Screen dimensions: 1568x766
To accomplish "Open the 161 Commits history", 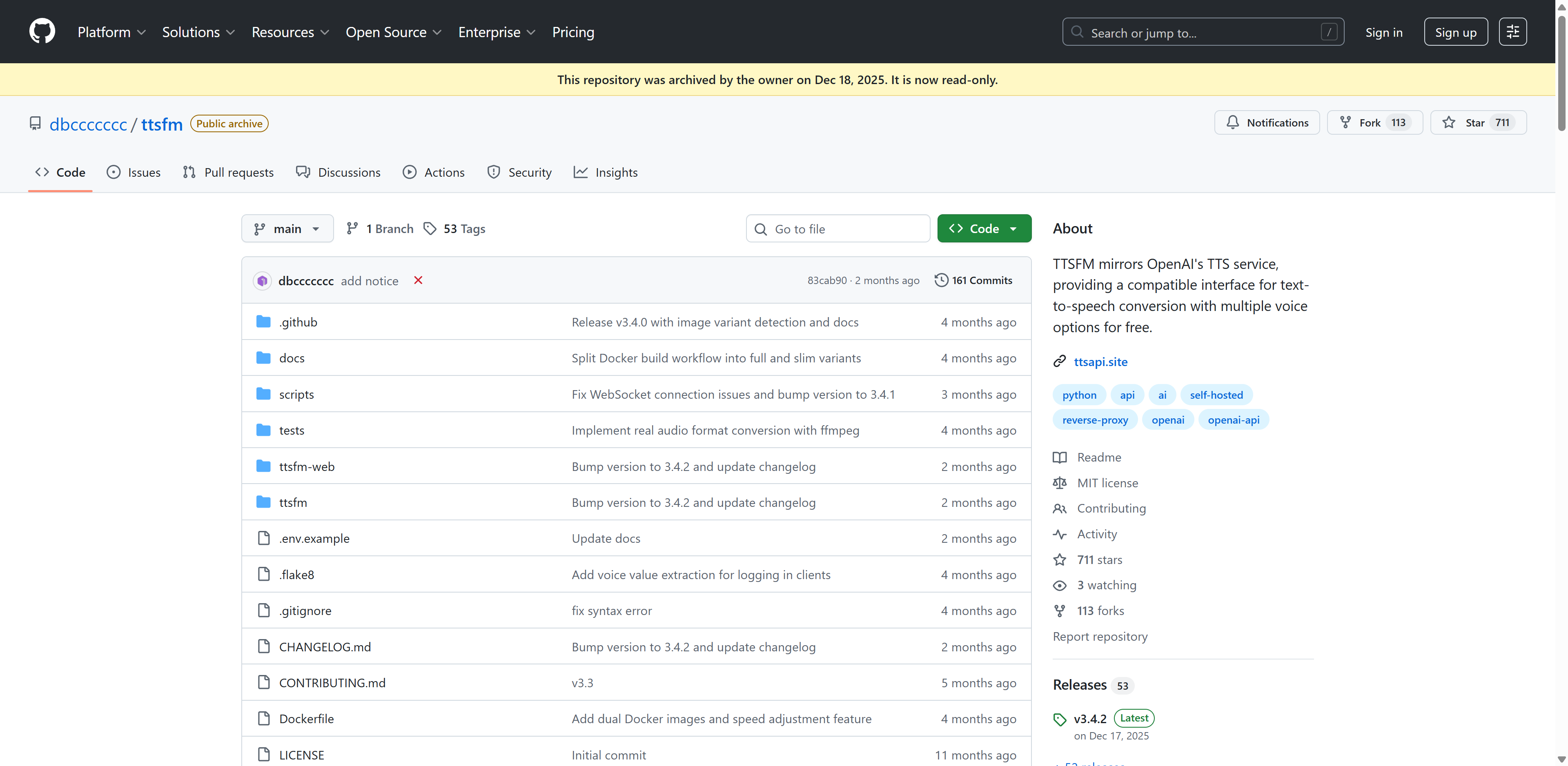I will [973, 280].
